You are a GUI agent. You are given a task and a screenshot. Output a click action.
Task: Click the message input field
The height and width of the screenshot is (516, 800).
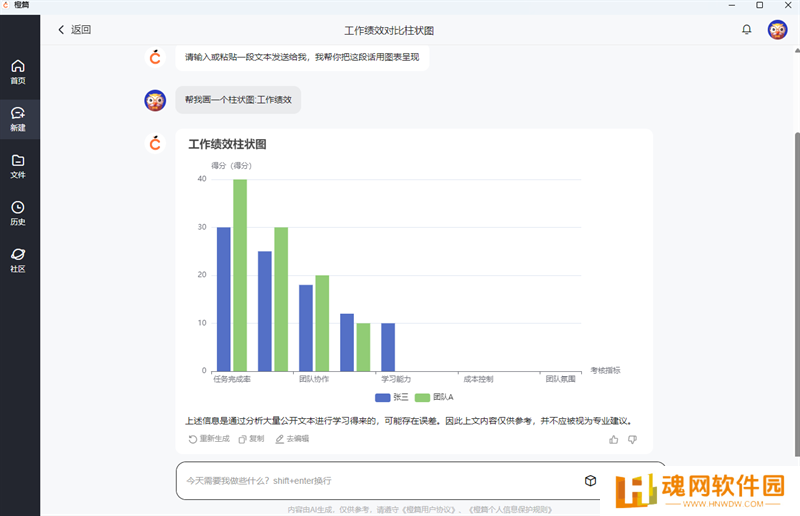[x=380, y=481]
